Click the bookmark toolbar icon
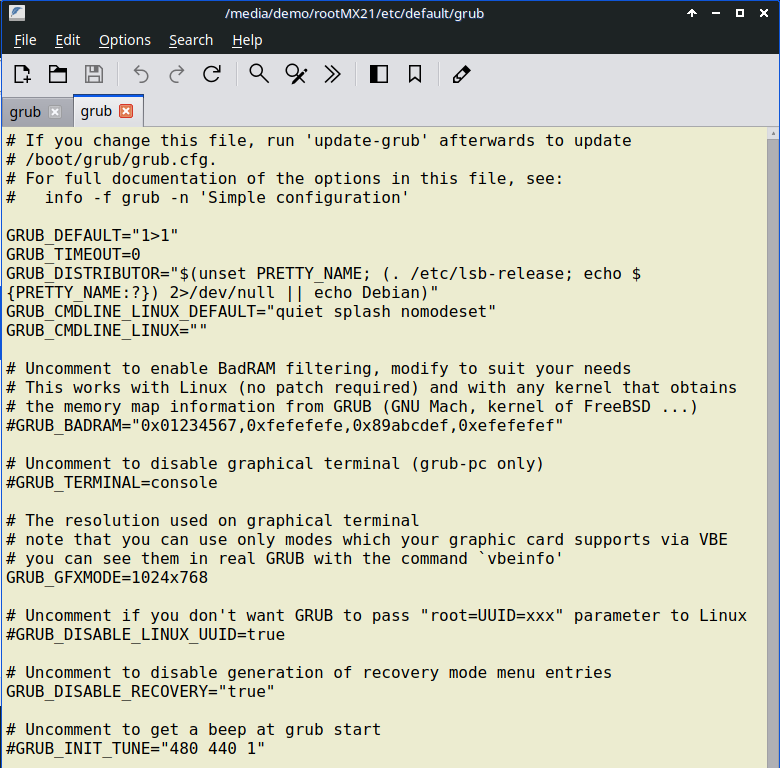Screen dimensions: 780x768 [415, 75]
